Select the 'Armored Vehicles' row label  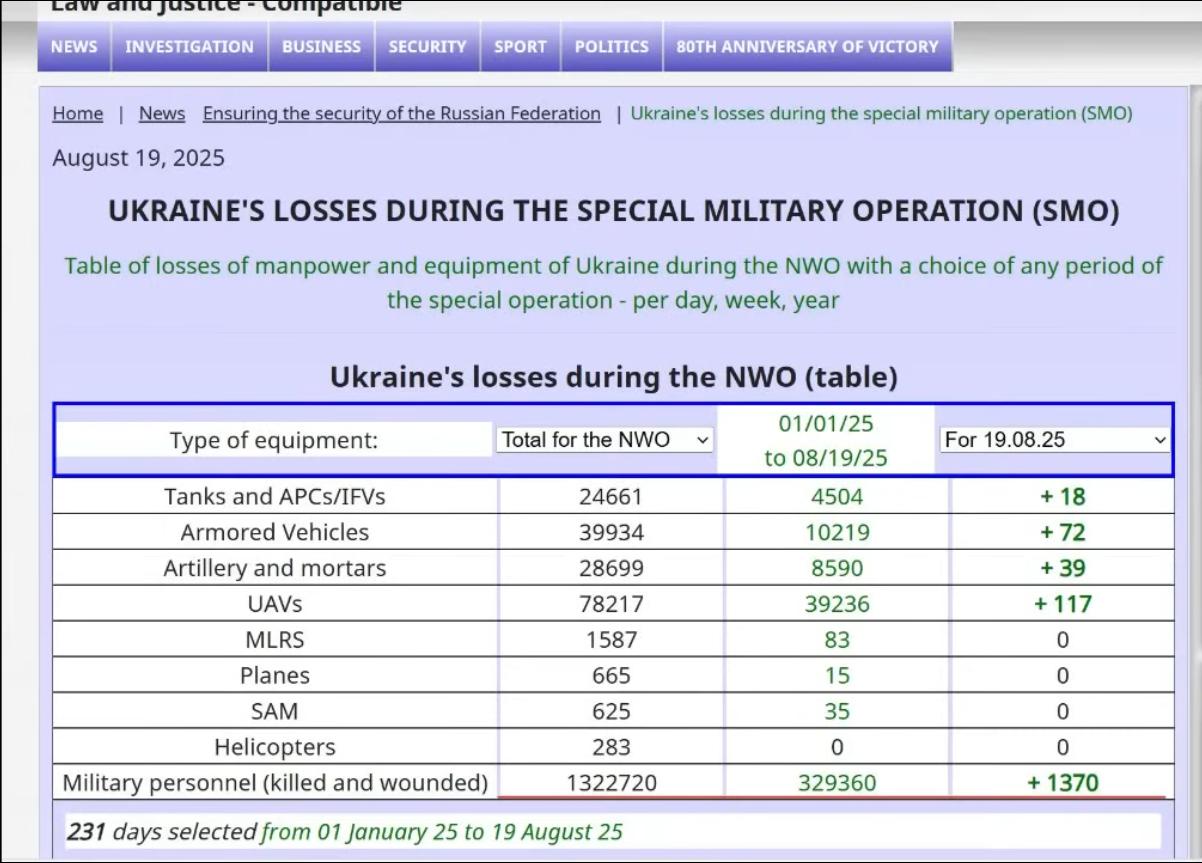coord(275,532)
